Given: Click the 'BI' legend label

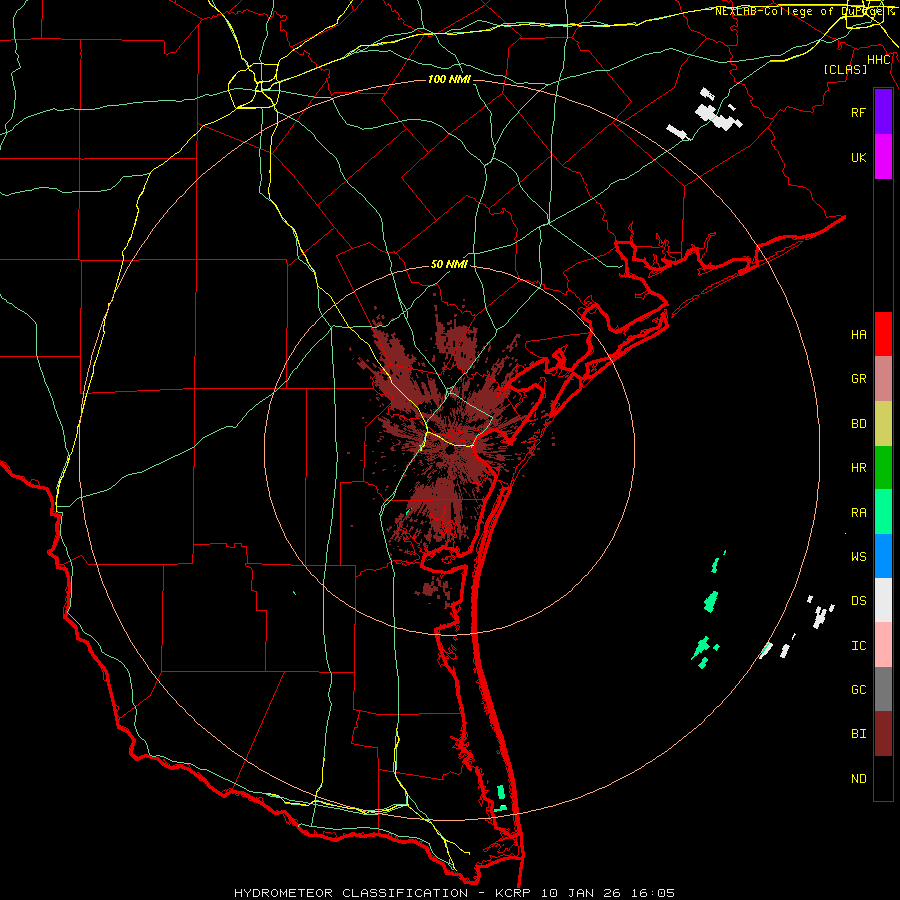Looking at the screenshot, I should (x=859, y=734).
